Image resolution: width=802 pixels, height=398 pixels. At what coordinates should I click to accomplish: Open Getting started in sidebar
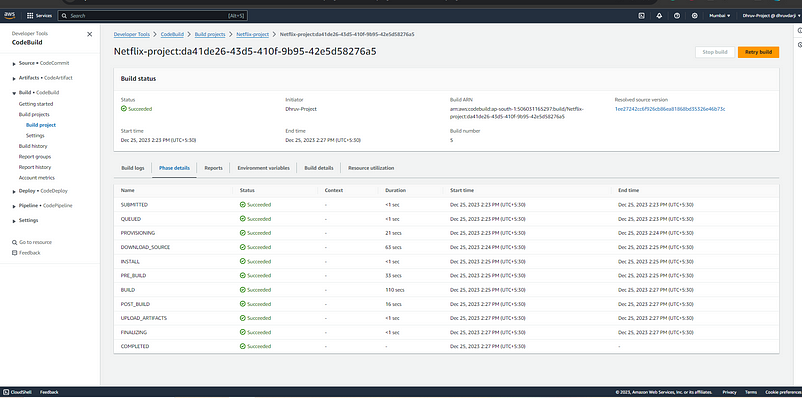pyautogui.click(x=36, y=104)
